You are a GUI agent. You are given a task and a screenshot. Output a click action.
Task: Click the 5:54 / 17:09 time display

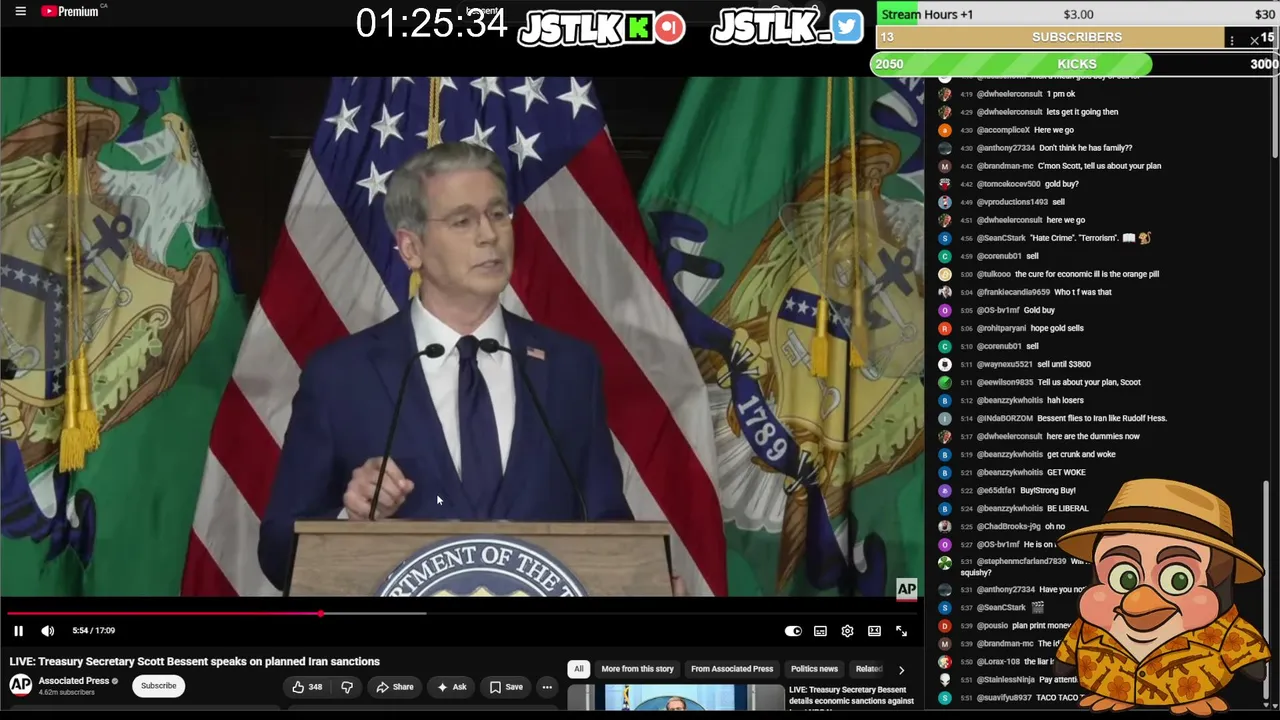(x=93, y=631)
